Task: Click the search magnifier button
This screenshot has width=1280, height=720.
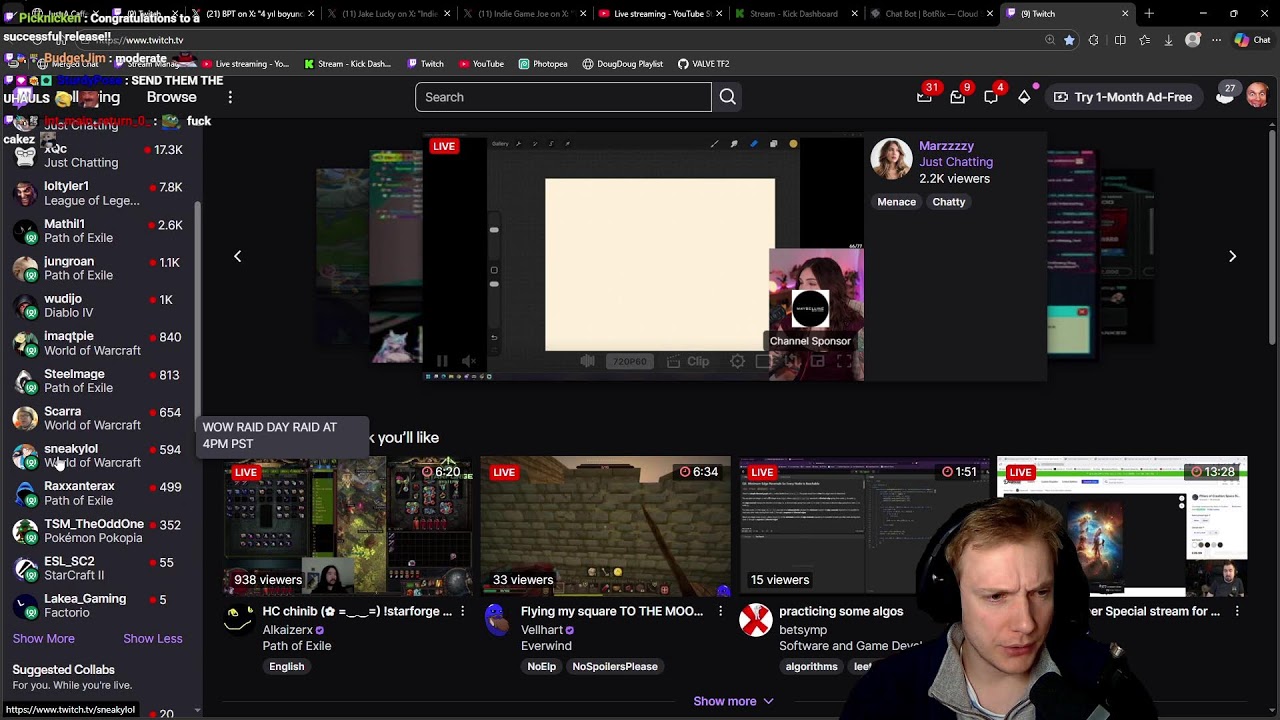Action: click(x=728, y=97)
